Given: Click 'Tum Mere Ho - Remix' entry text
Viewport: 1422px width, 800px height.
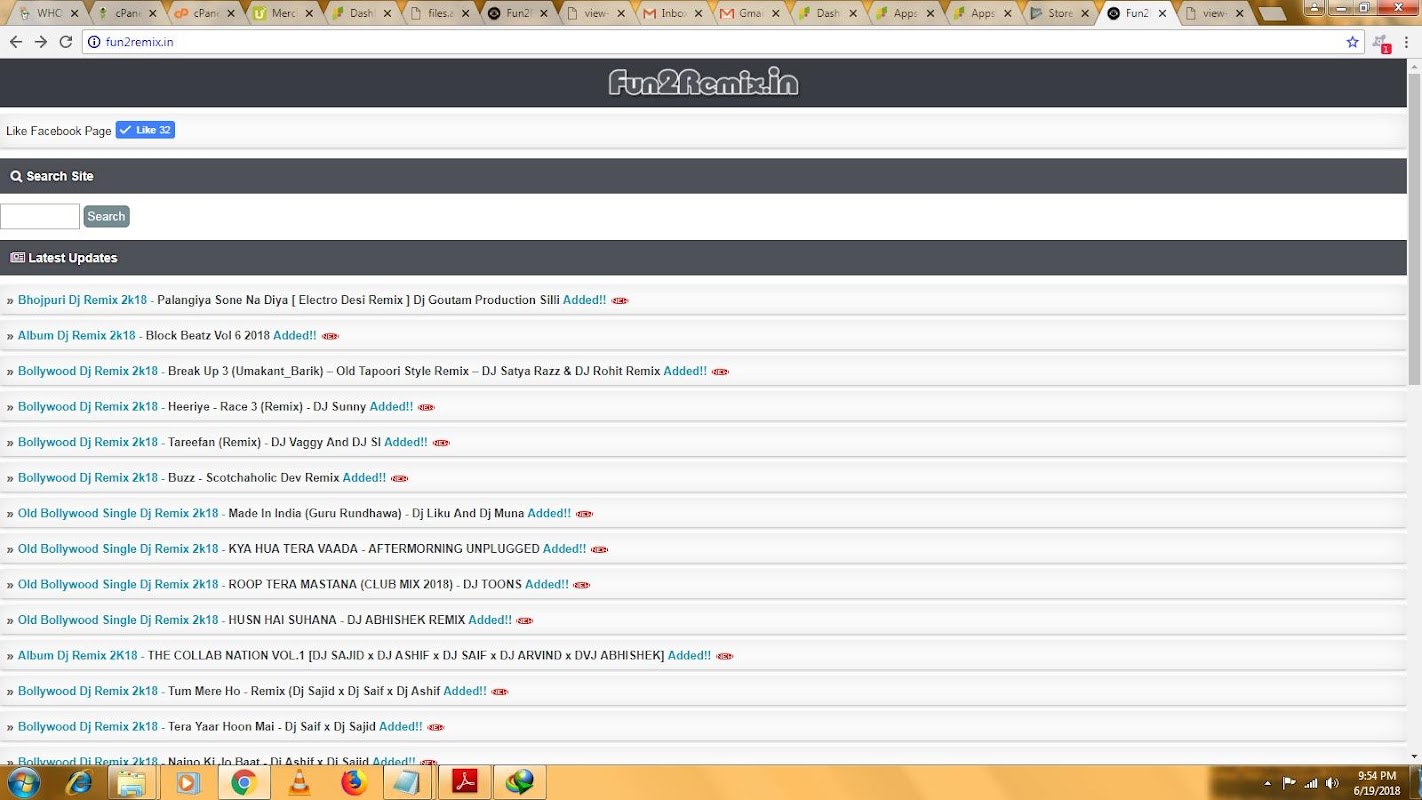Looking at the screenshot, I should [304, 691].
